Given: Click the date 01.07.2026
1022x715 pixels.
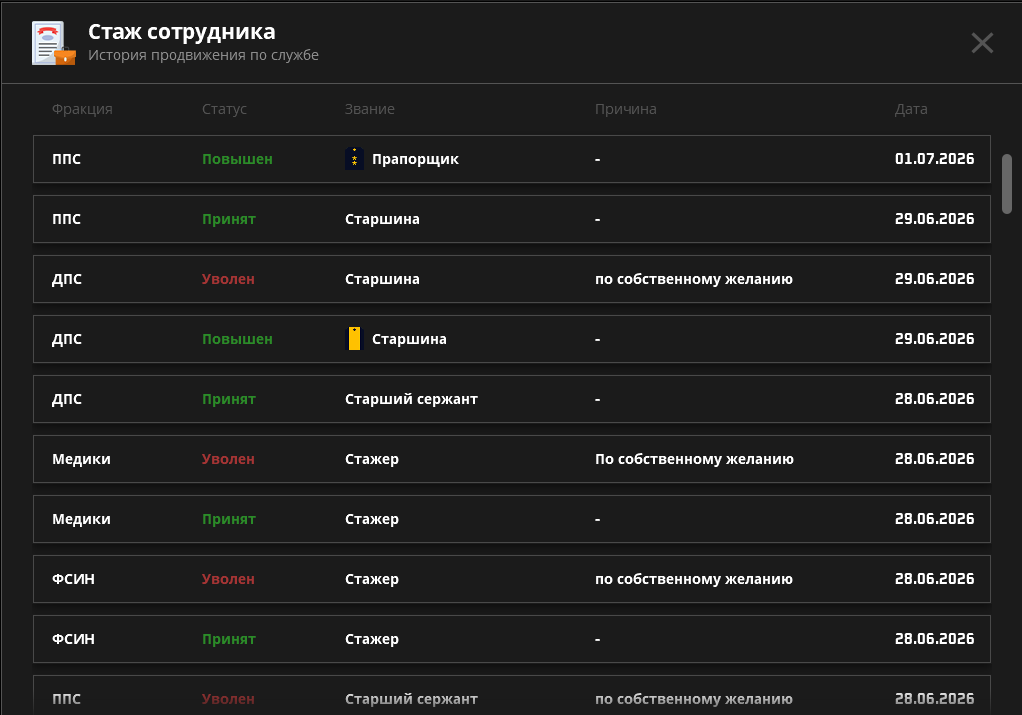Looking at the screenshot, I should (x=934, y=158).
